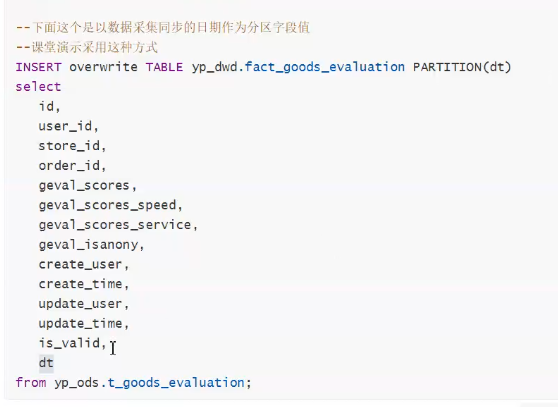Click the update_user column line
The height and width of the screenshot is (407, 558).
84,304
